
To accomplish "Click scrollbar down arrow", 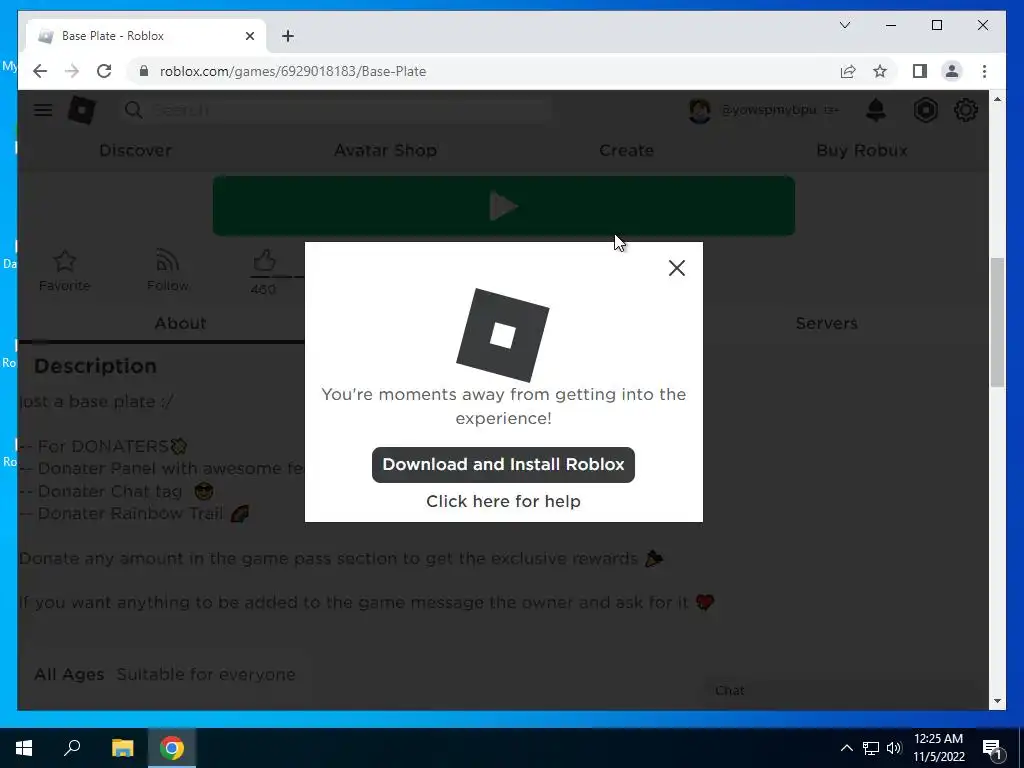I will tap(997, 701).
